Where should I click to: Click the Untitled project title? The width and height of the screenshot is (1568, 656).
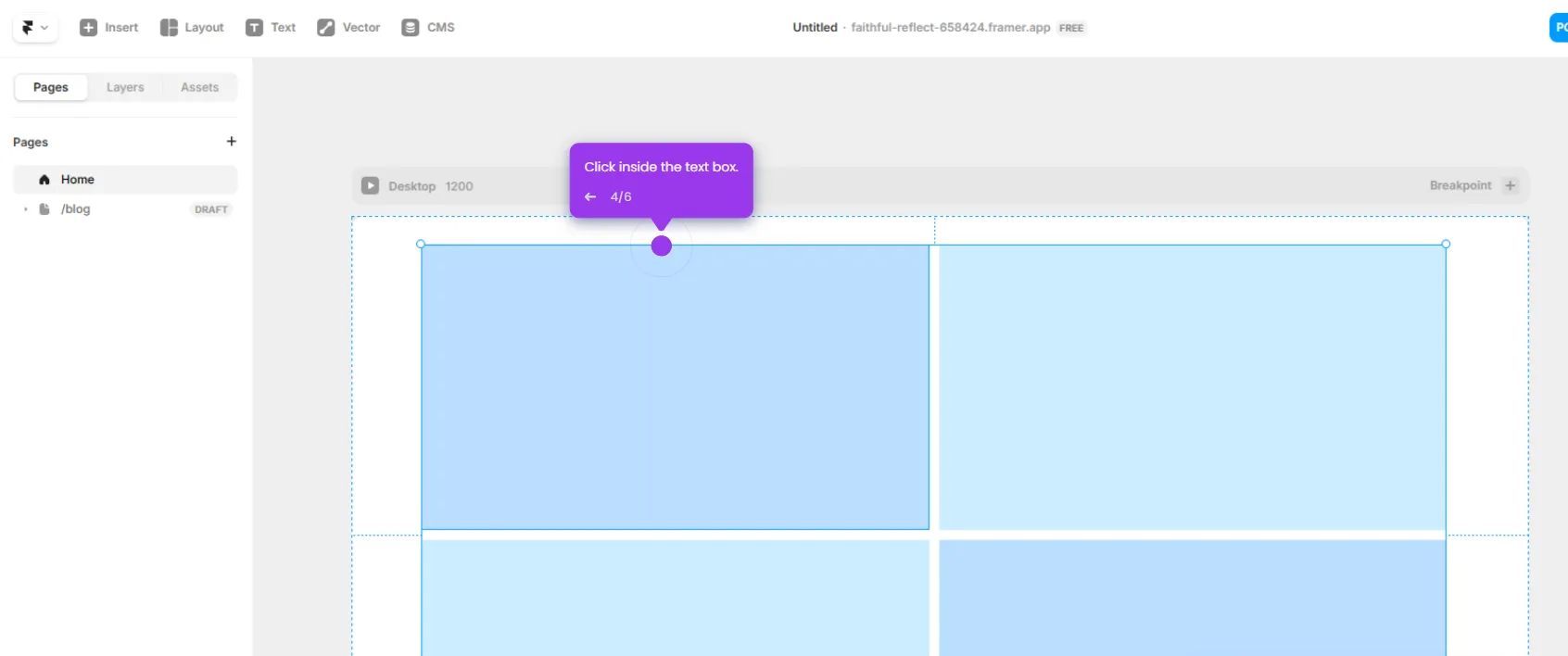click(x=815, y=28)
